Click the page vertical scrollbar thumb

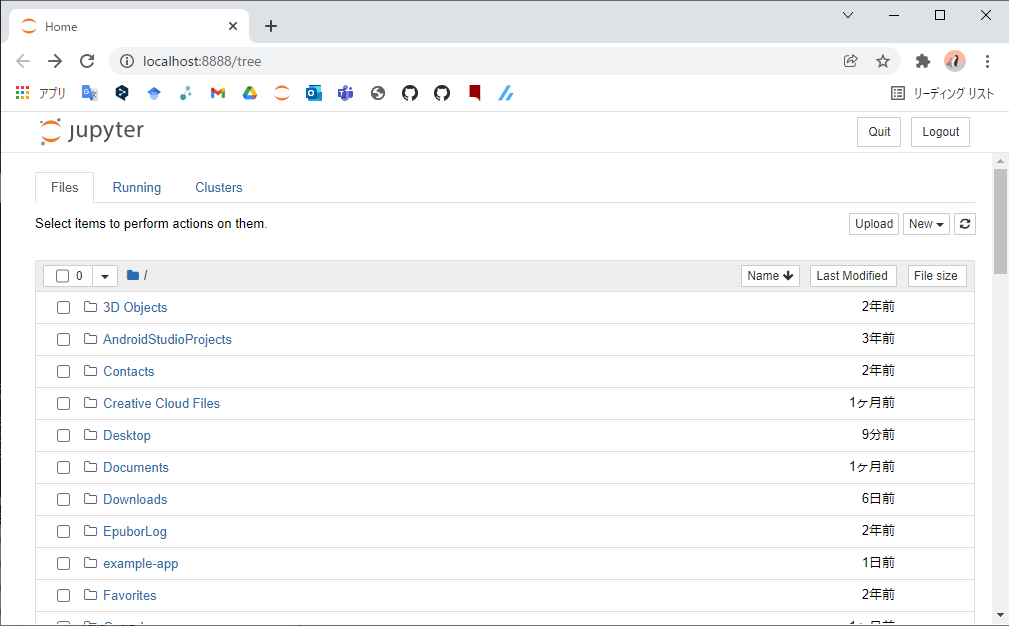point(1000,221)
